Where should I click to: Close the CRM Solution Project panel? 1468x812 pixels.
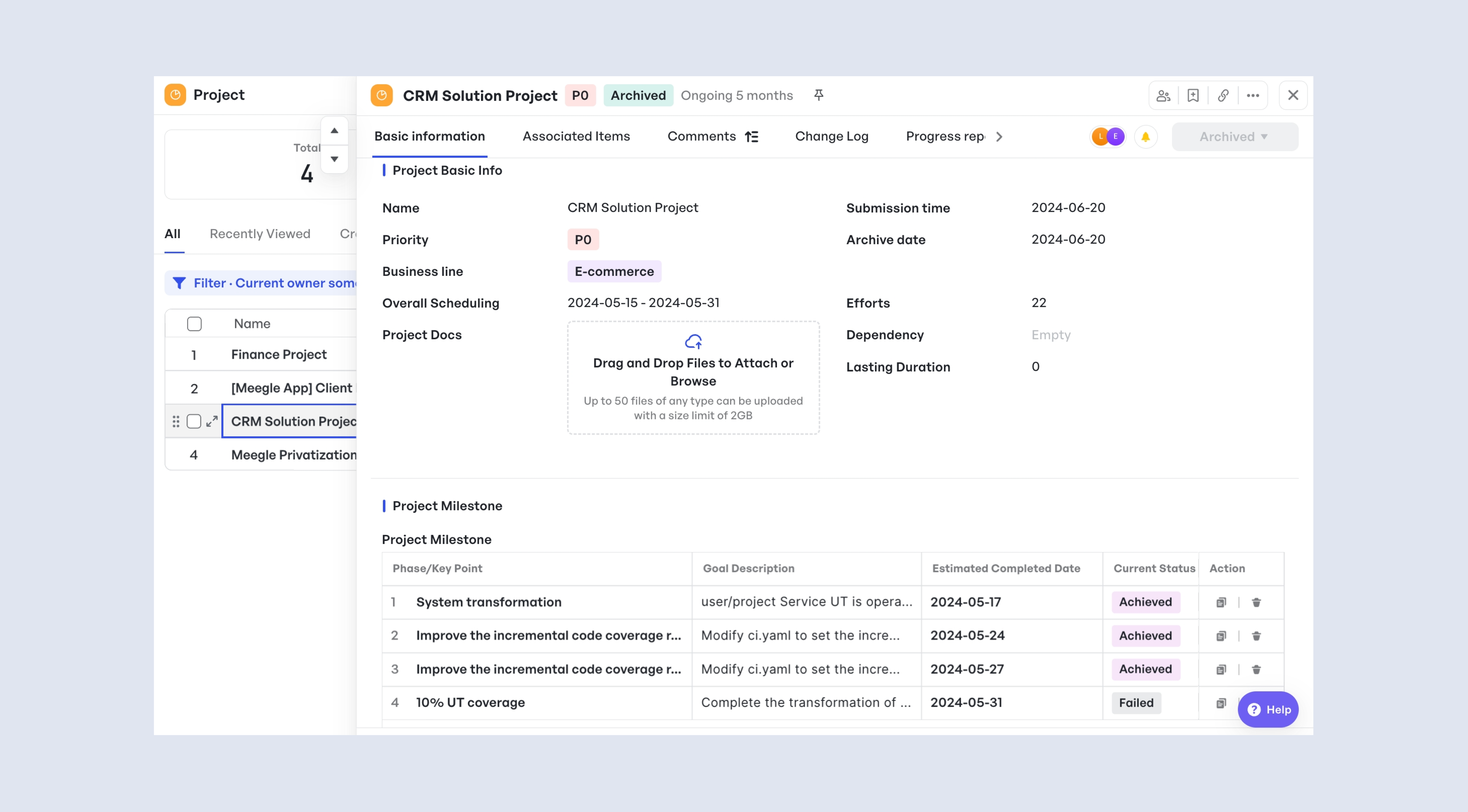[x=1293, y=95]
